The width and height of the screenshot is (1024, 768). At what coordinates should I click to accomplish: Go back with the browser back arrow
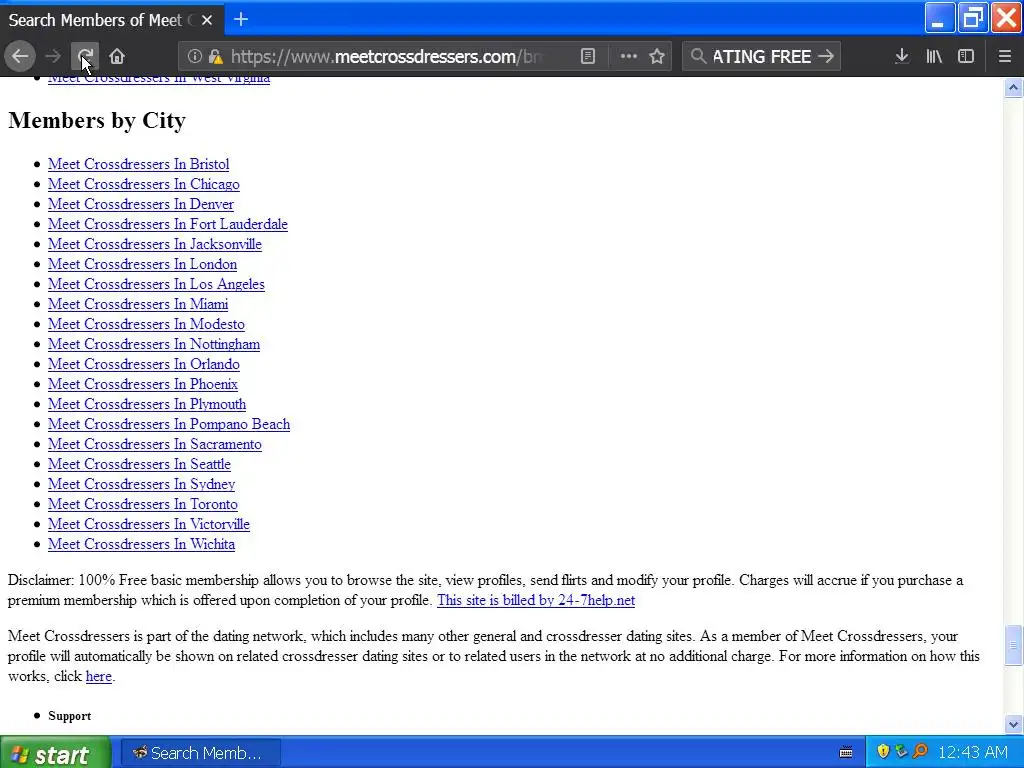[20, 57]
